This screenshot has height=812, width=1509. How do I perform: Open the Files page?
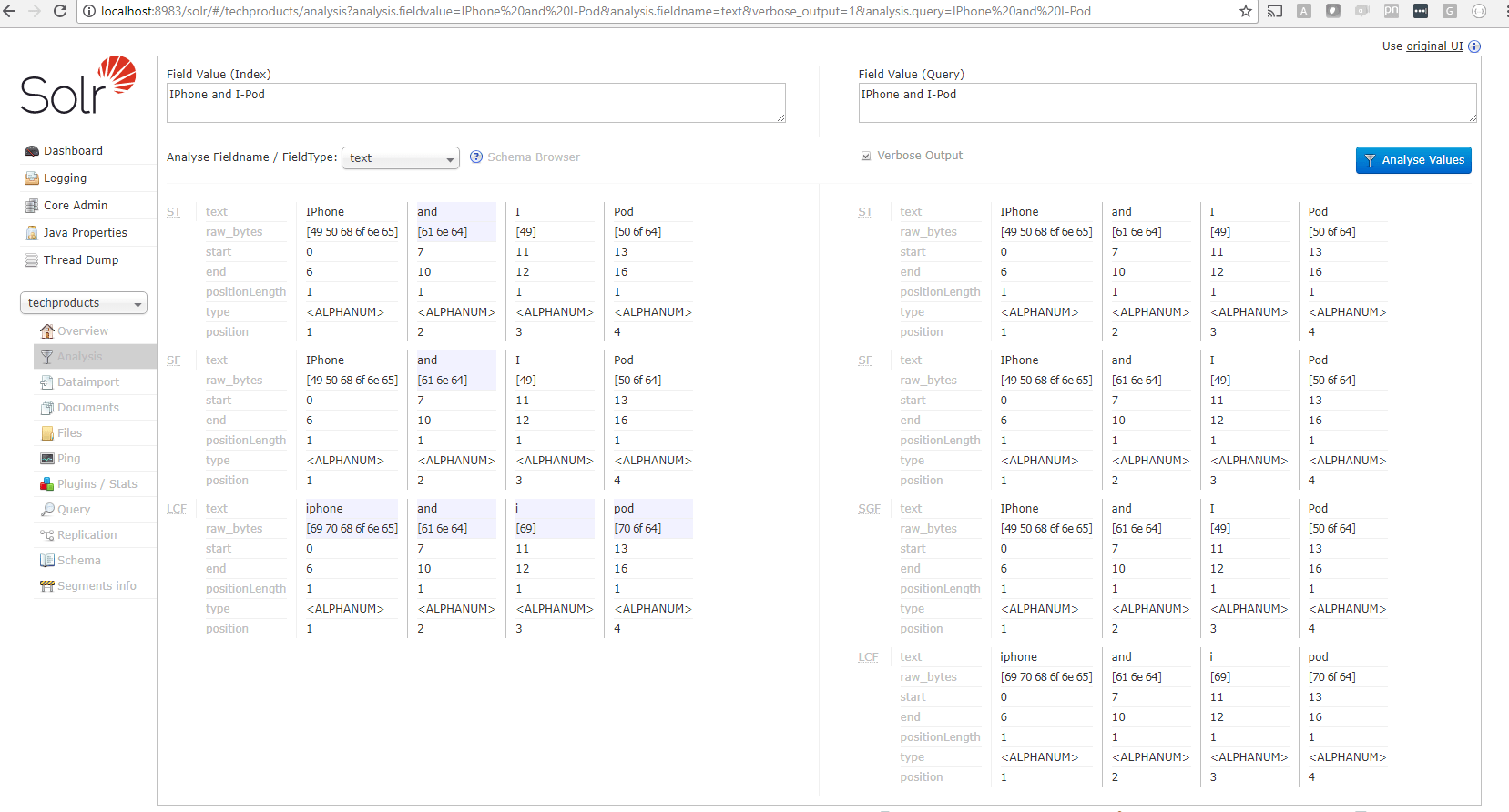click(70, 433)
